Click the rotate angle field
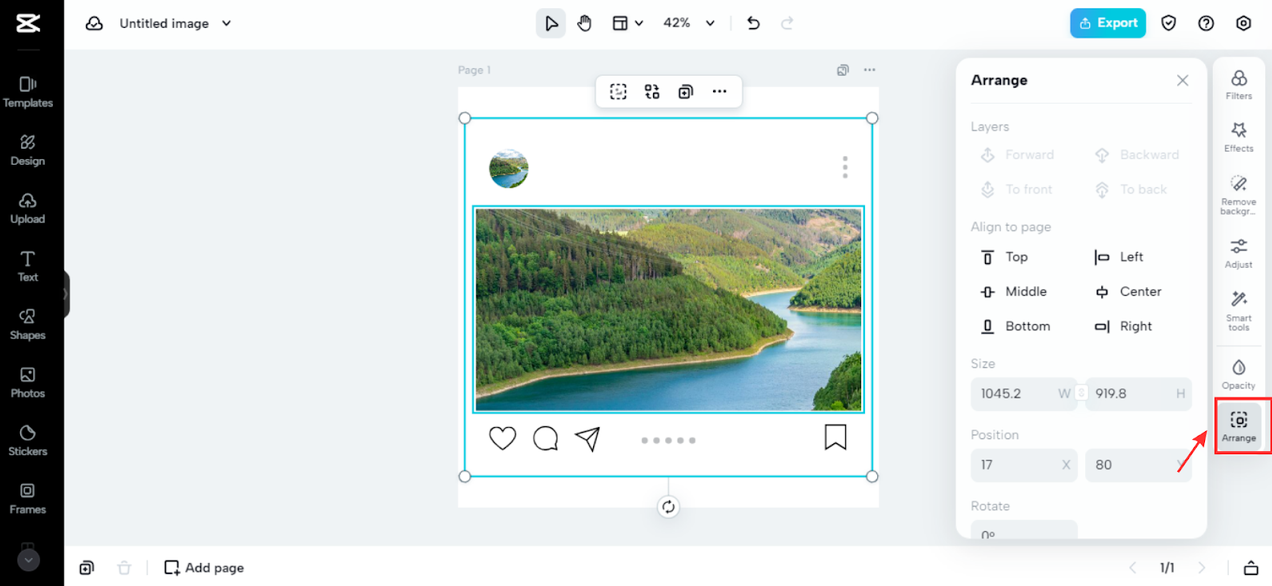 [x=1024, y=530]
